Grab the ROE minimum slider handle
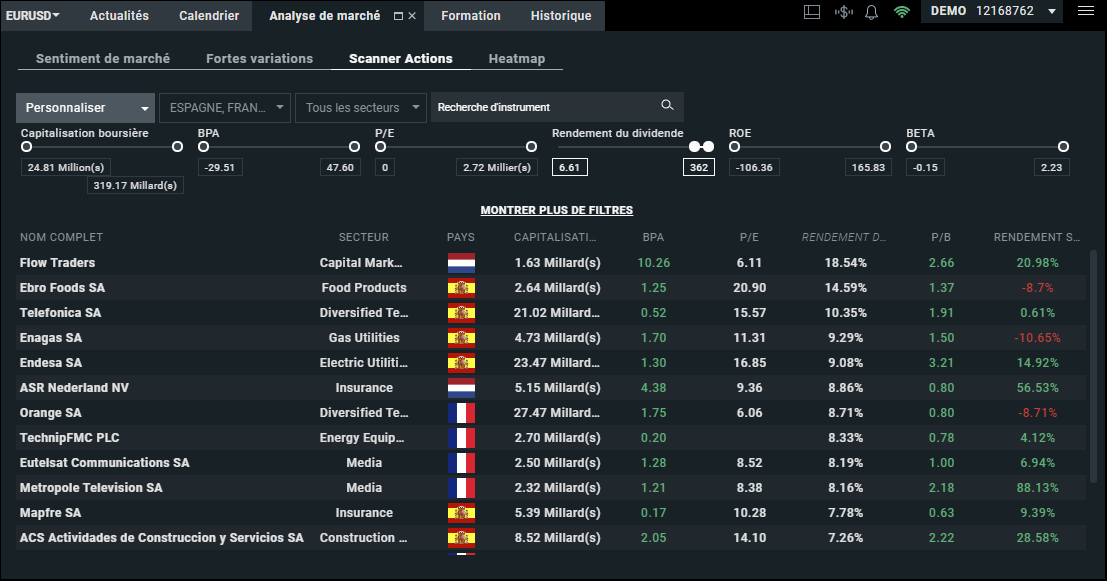The width and height of the screenshot is (1107, 581). tap(734, 147)
